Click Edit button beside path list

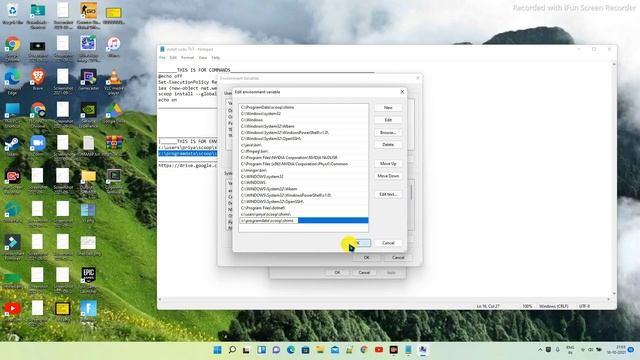pos(388,120)
